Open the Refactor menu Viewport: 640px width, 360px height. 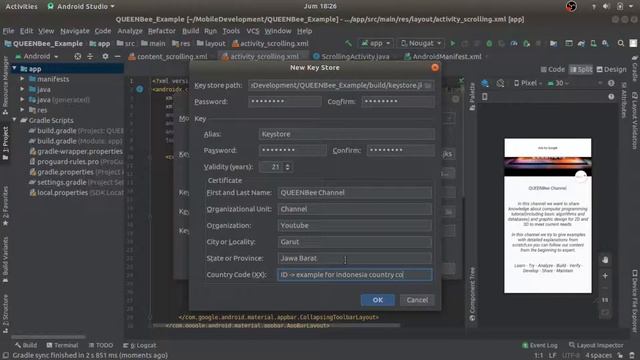click(162, 31)
